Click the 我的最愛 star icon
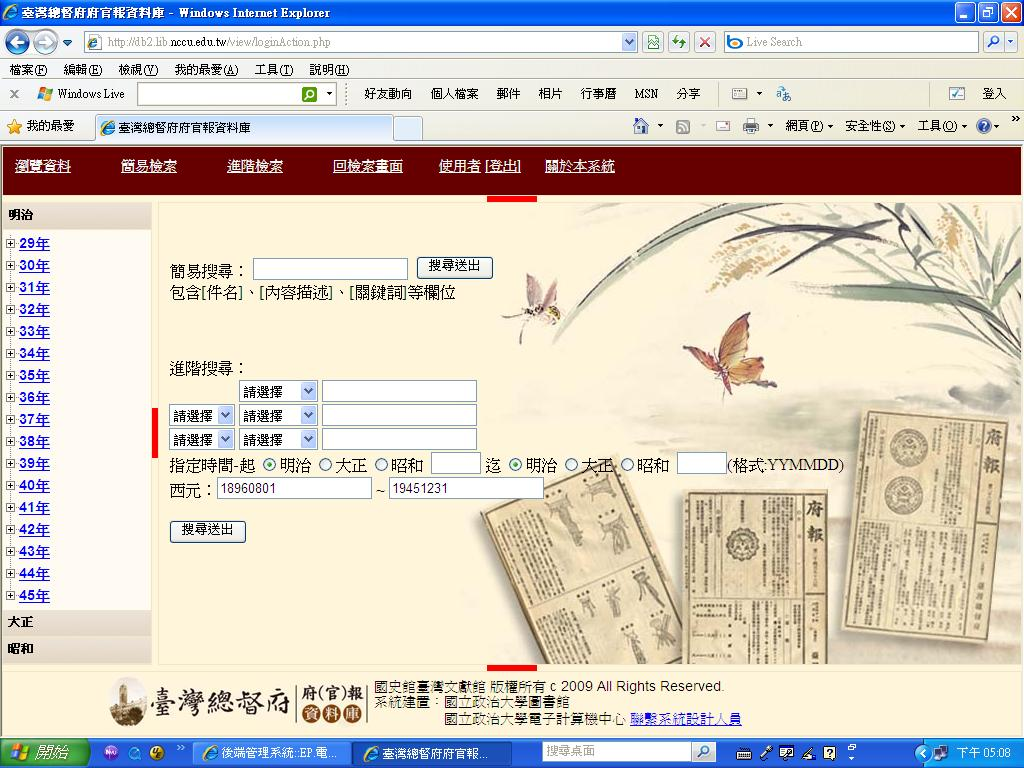The height and width of the screenshot is (768, 1024). pos(16,127)
